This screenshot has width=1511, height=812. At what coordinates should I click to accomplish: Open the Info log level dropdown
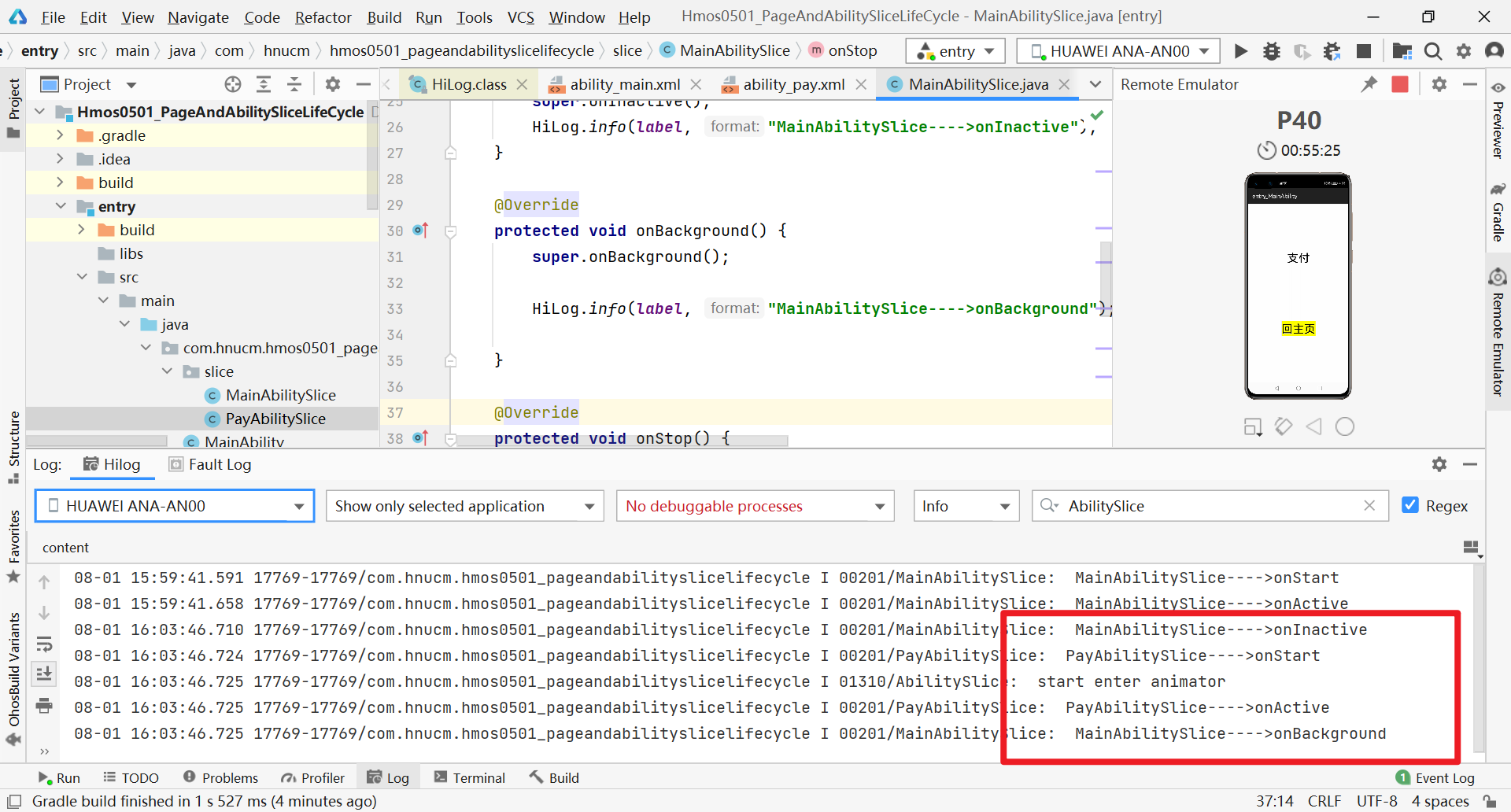(x=966, y=506)
